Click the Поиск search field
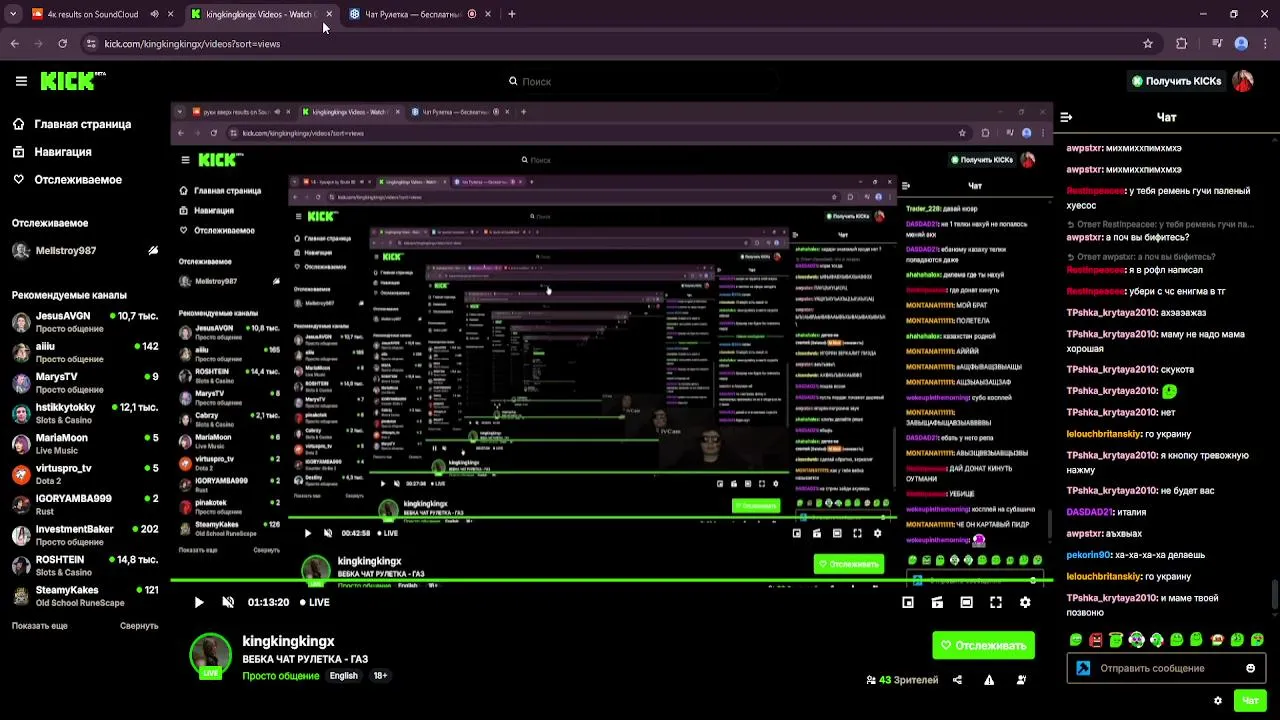Screen dimensions: 1280x720 pyautogui.click(x=640, y=81)
